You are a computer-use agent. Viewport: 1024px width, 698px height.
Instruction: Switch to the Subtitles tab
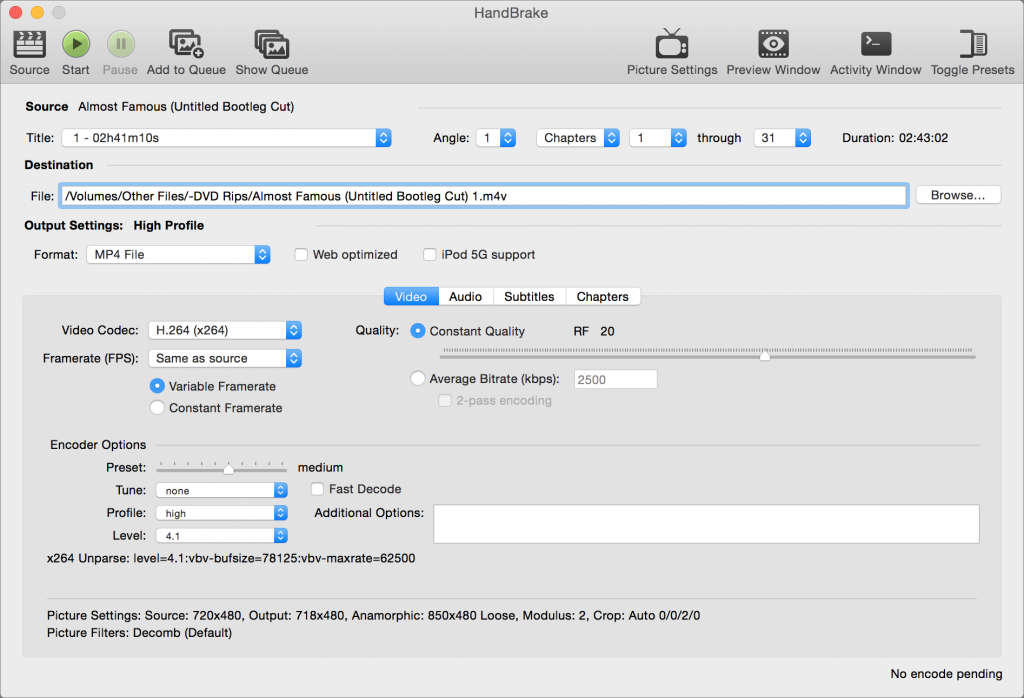(529, 297)
